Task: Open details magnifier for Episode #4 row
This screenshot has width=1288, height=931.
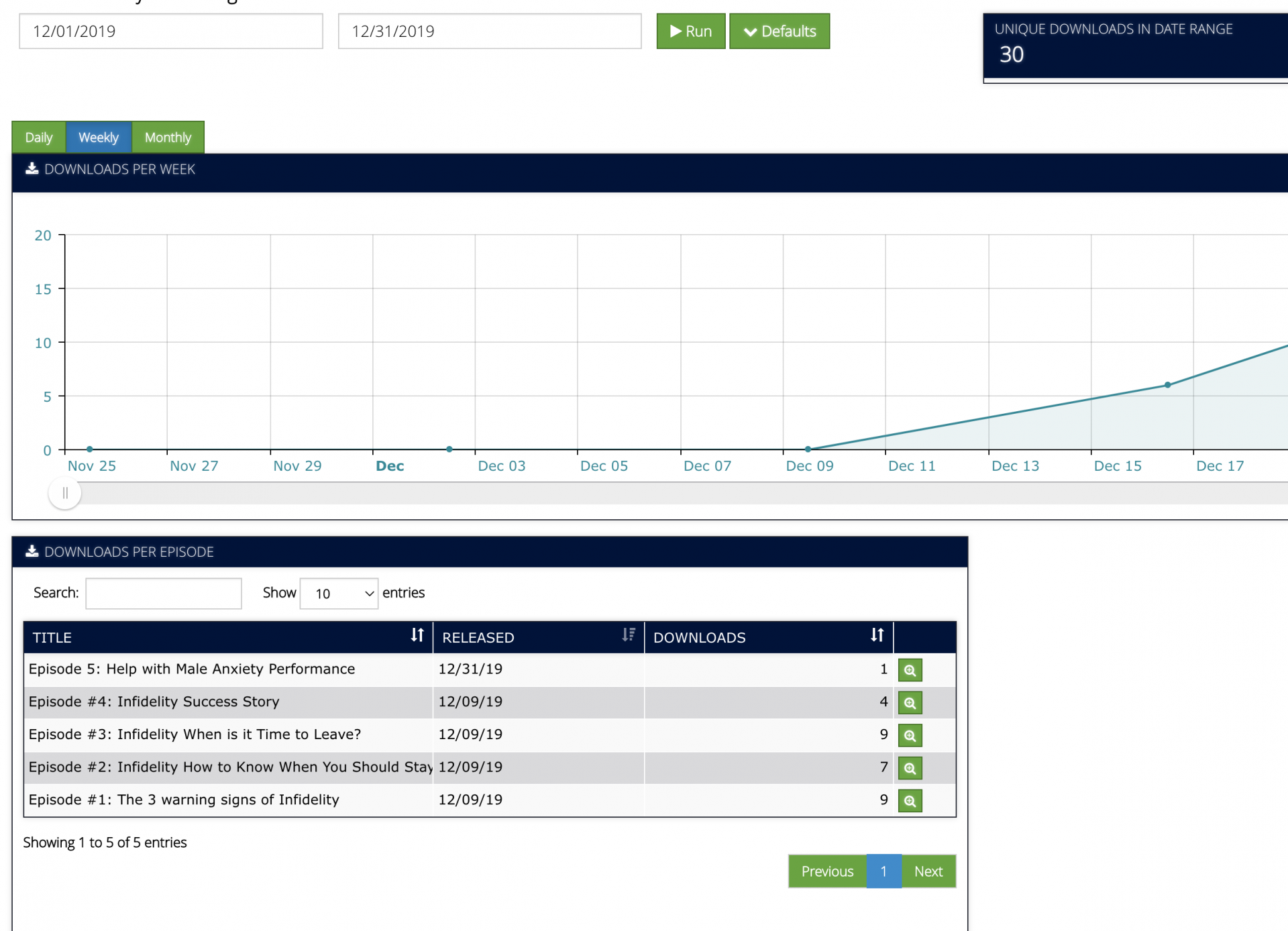Action: [x=910, y=703]
